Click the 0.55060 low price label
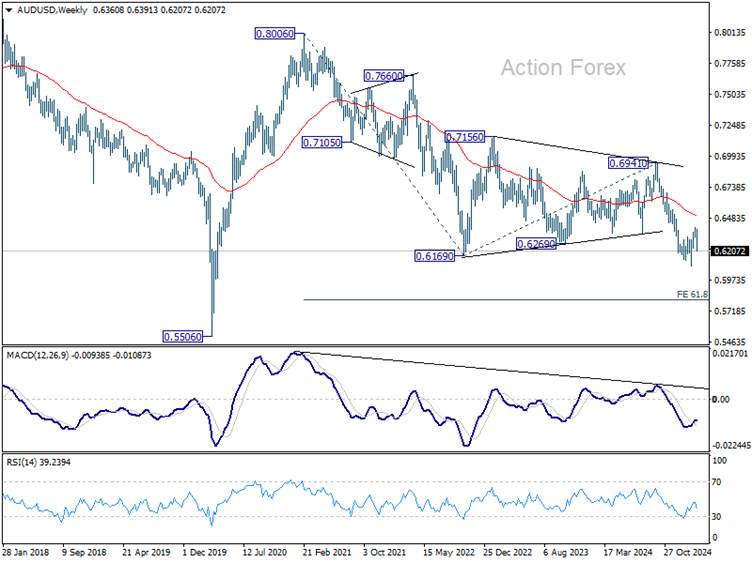Screen dimensions: 752x563 (x=183, y=337)
